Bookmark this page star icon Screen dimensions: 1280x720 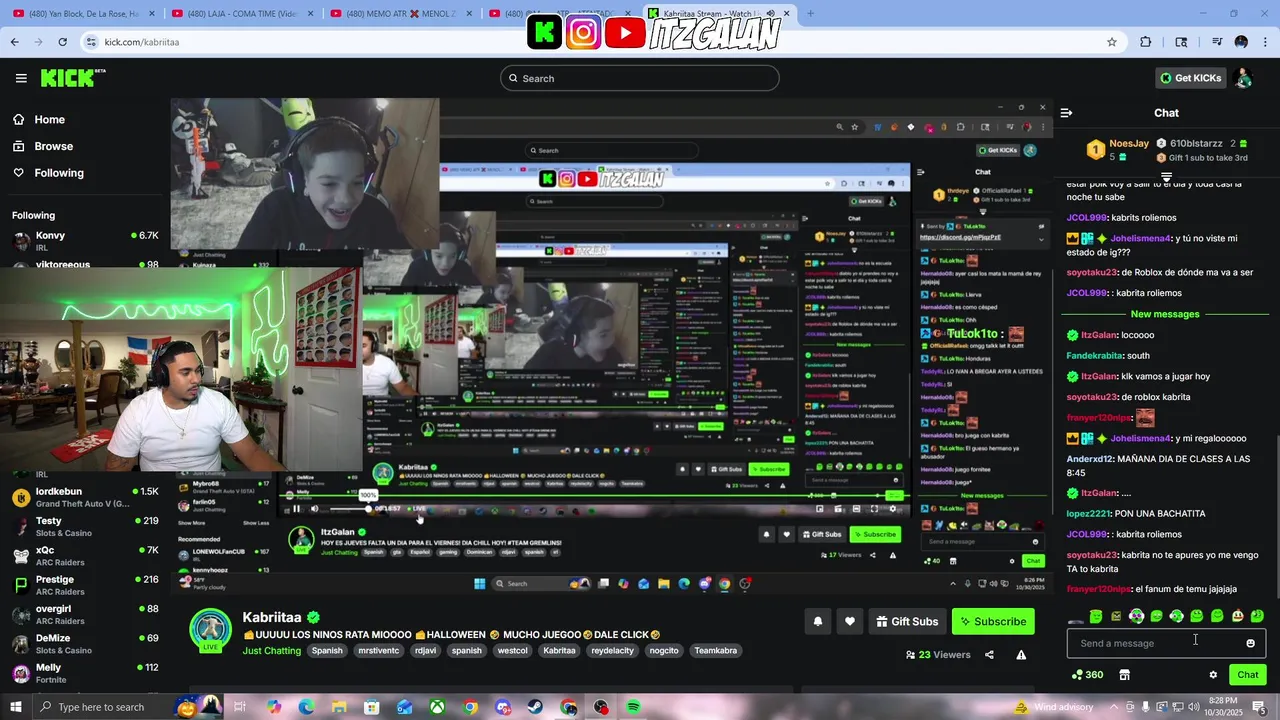pos(1111,42)
